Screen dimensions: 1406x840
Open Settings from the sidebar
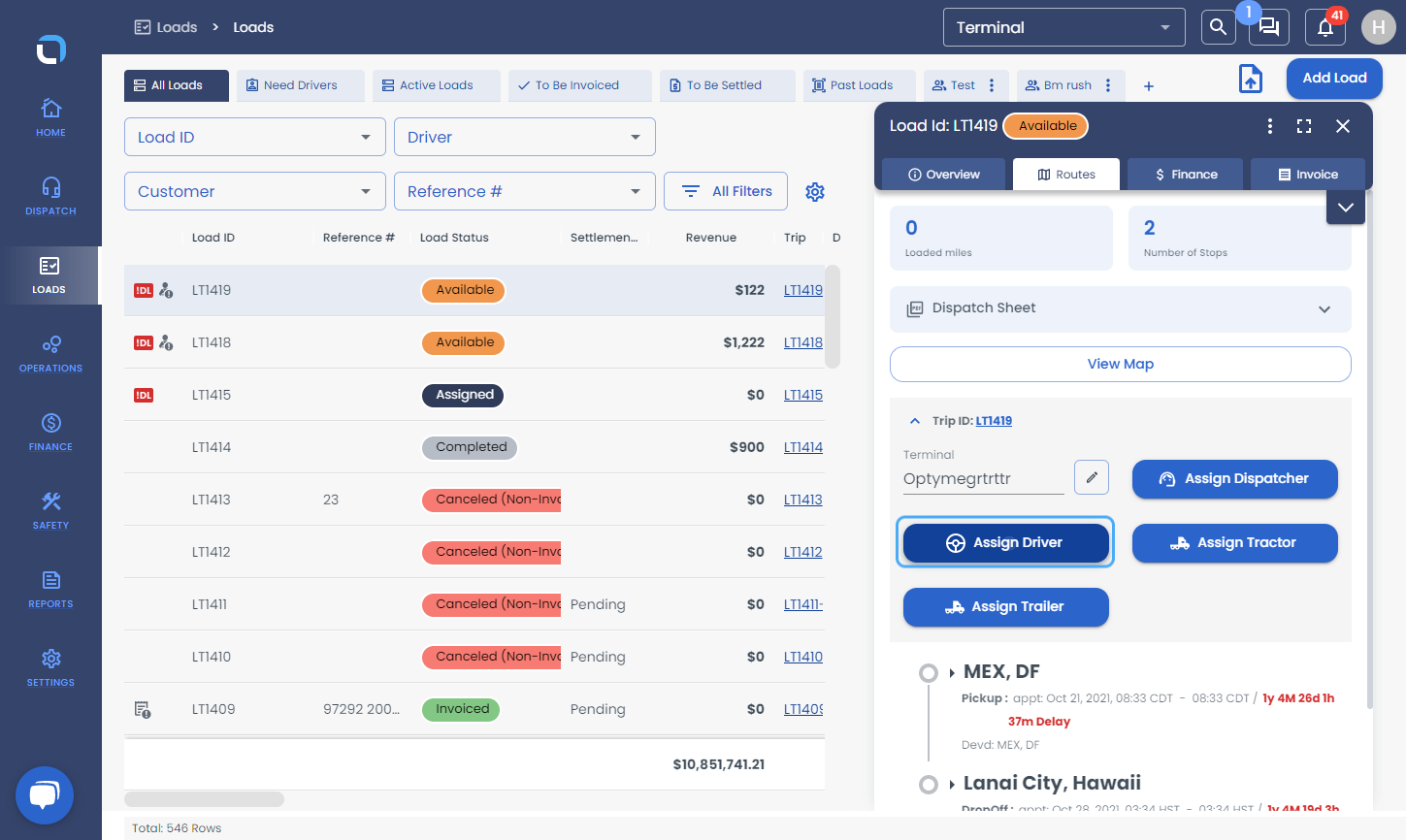point(50,667)
